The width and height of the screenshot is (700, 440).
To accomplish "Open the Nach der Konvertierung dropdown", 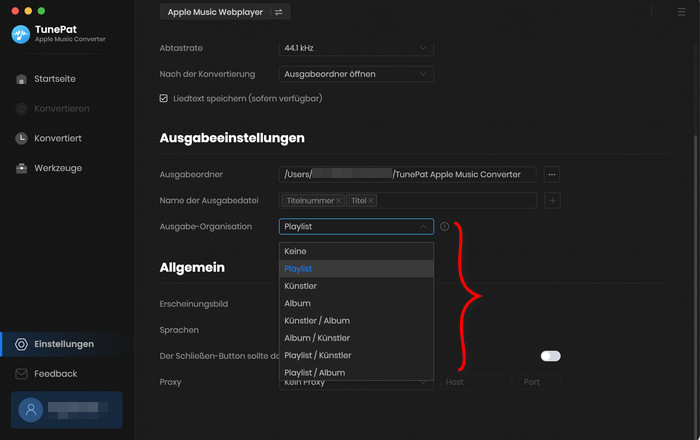I will pyautogui.click(x=356, y=74).
